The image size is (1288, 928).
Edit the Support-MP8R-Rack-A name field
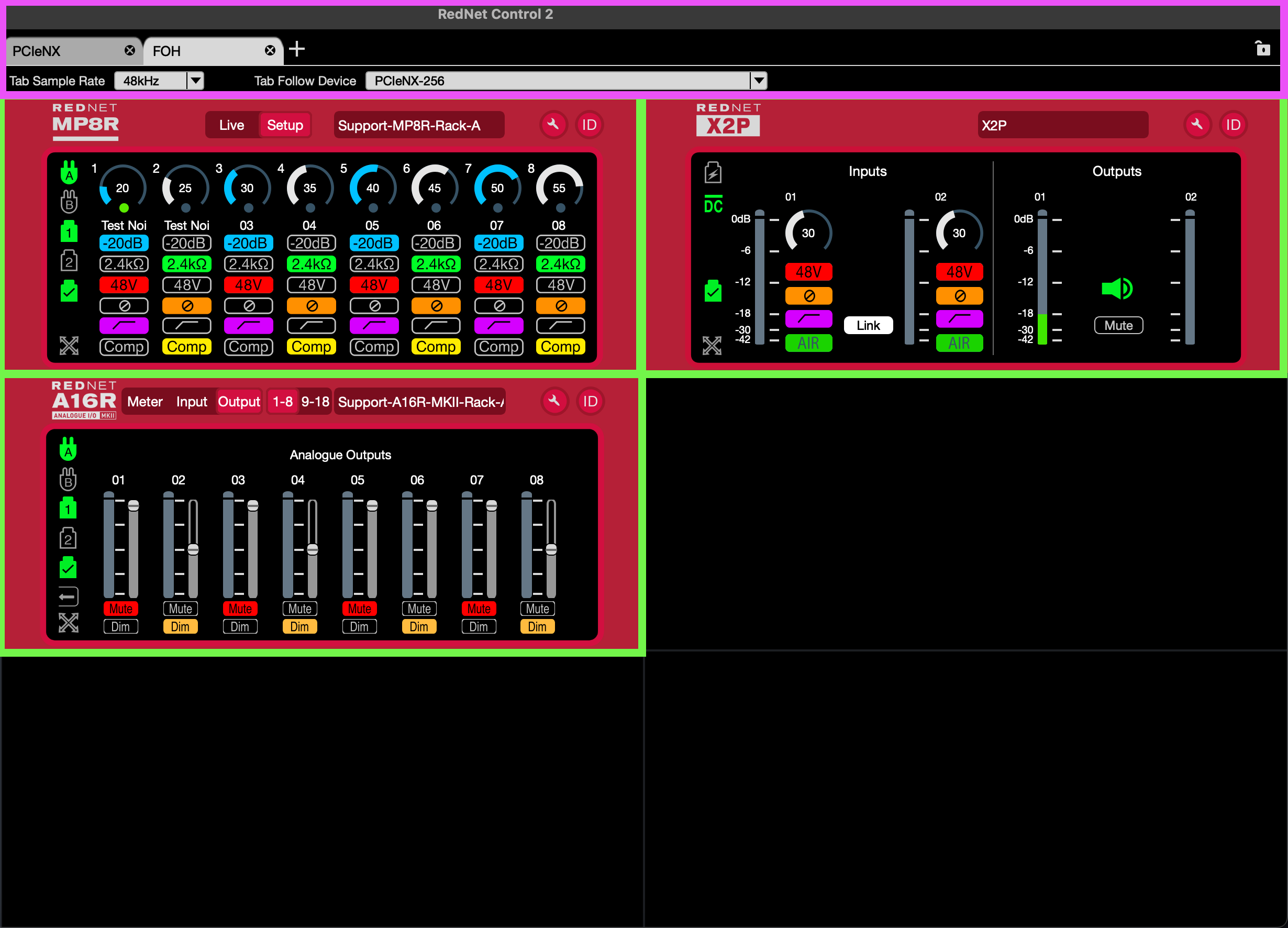(x=419, y=125)
